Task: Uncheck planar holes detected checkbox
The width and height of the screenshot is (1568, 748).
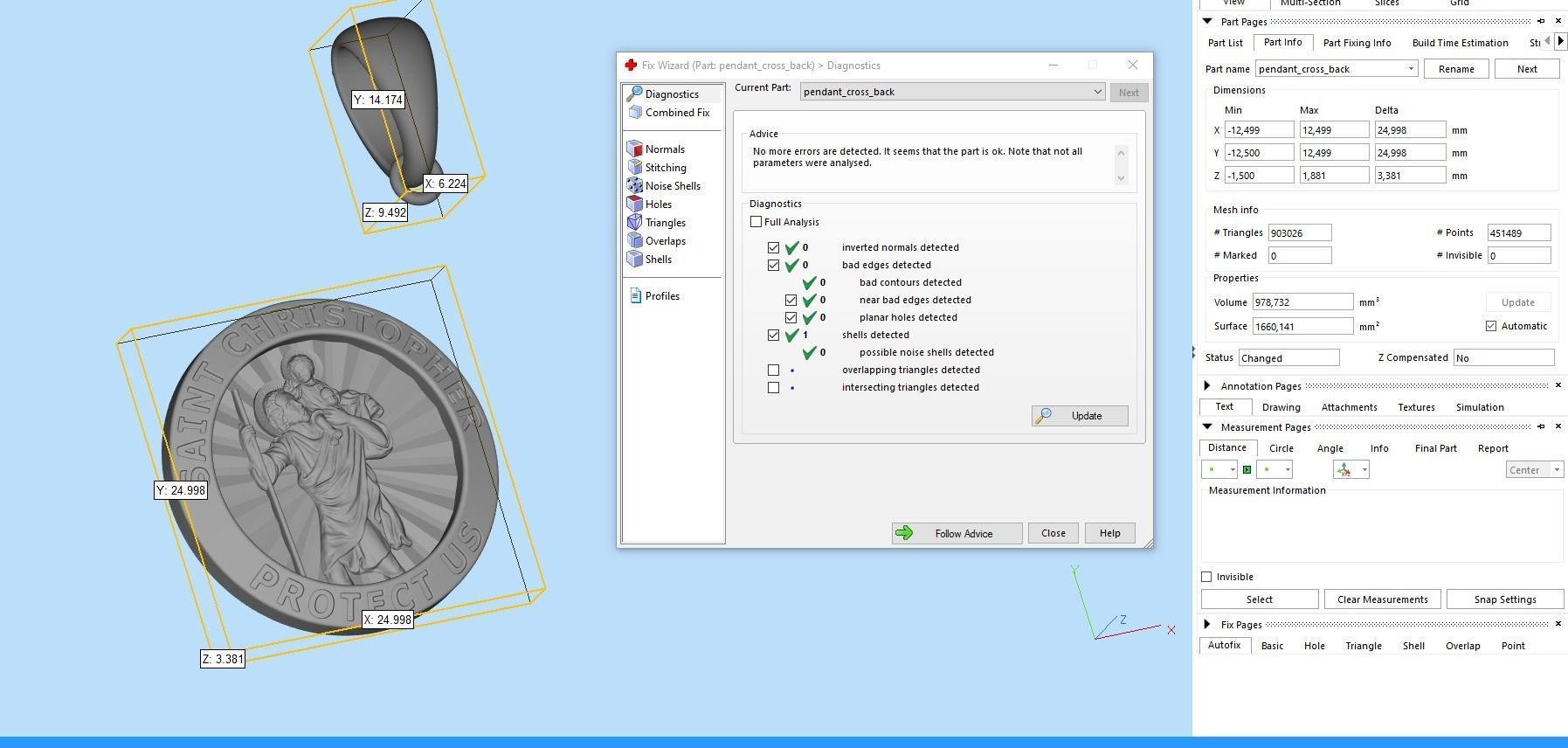Action: click(x=791, y=318)
